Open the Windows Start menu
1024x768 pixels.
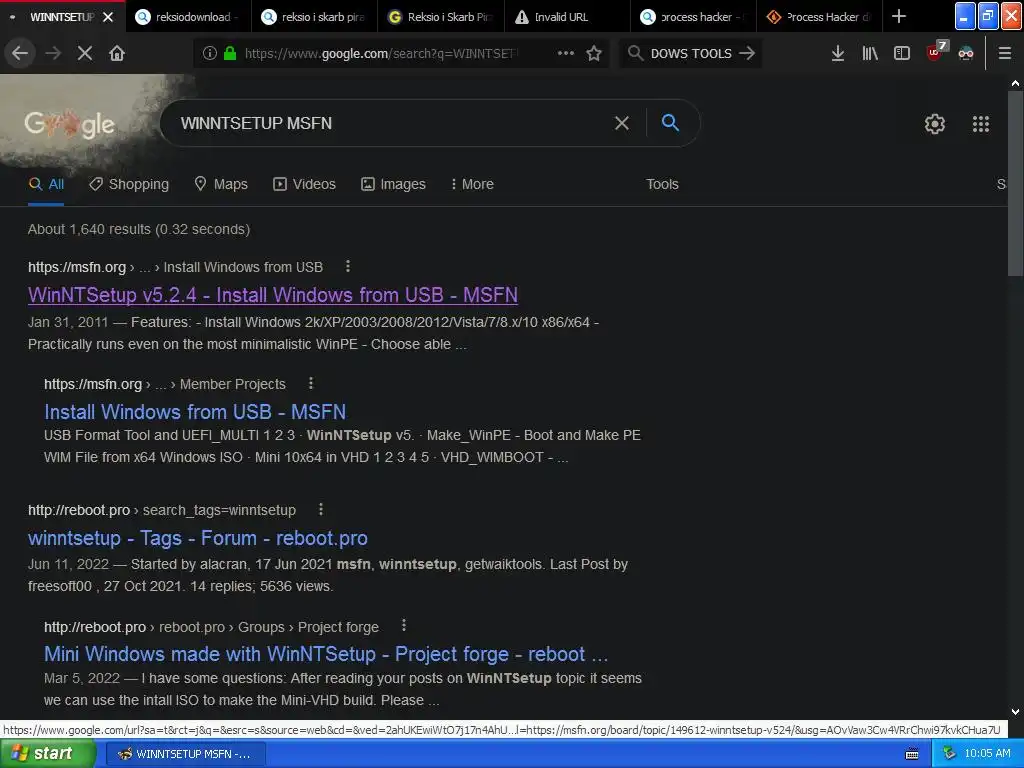point(47,754)
